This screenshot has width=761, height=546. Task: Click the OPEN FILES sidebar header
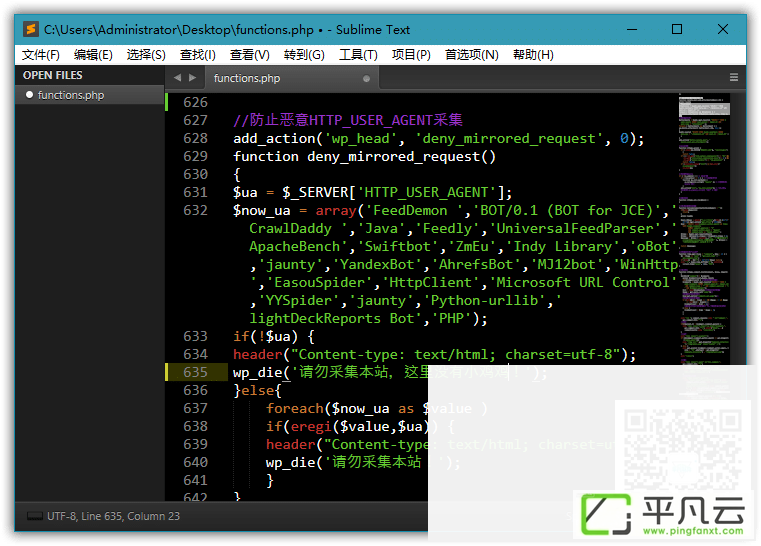click(x=52, y=75)
